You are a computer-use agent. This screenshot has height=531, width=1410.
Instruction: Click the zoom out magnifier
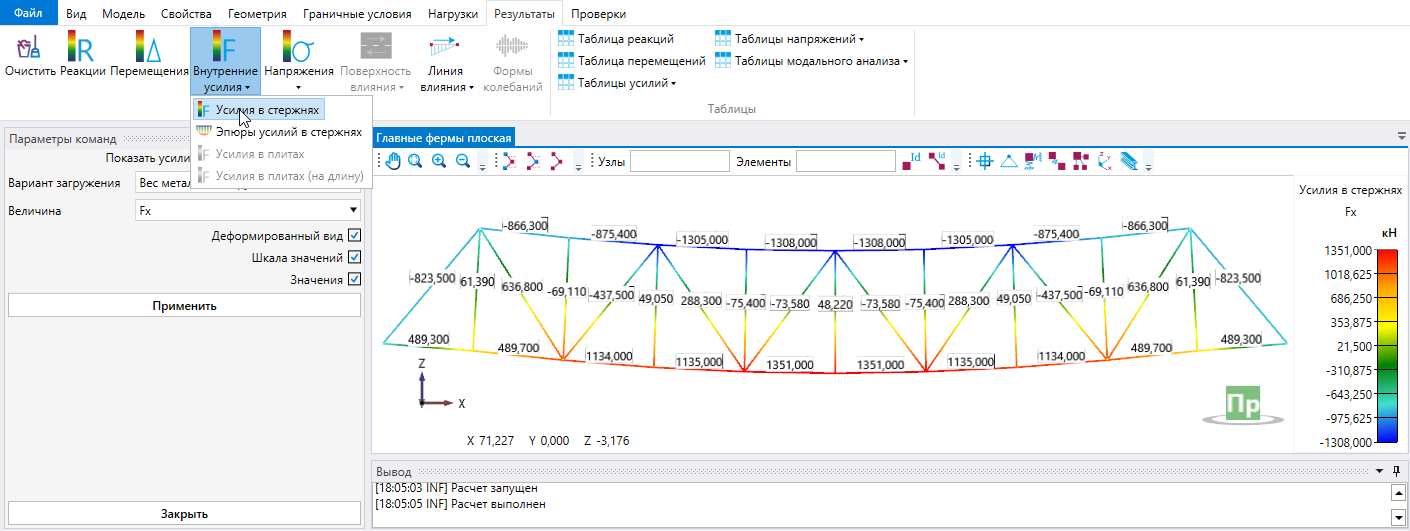tap(463, 161)
